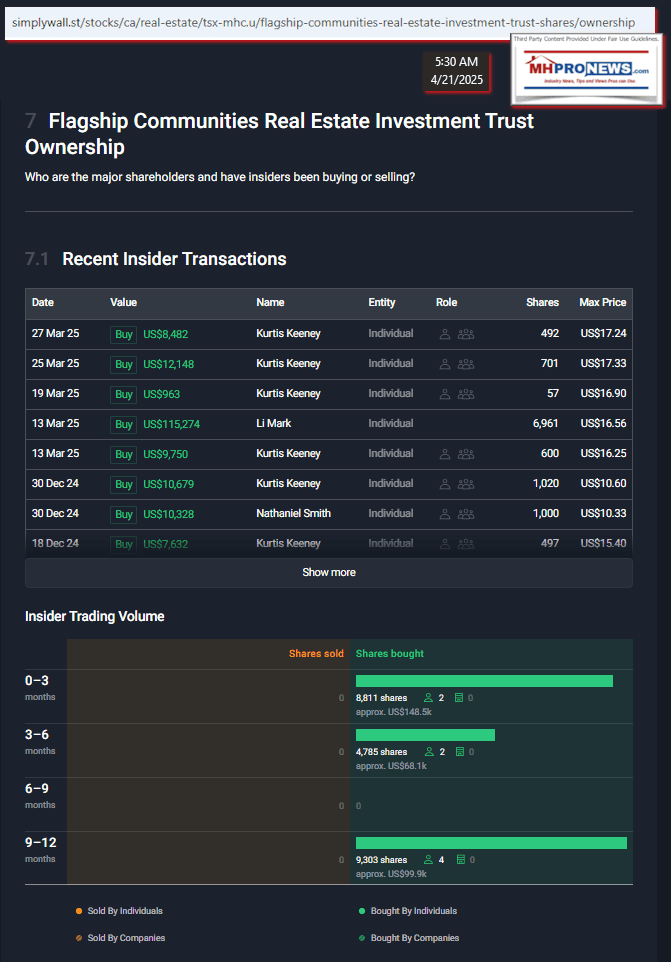Click the Bought By Companies legend dot

pos(362,938)
